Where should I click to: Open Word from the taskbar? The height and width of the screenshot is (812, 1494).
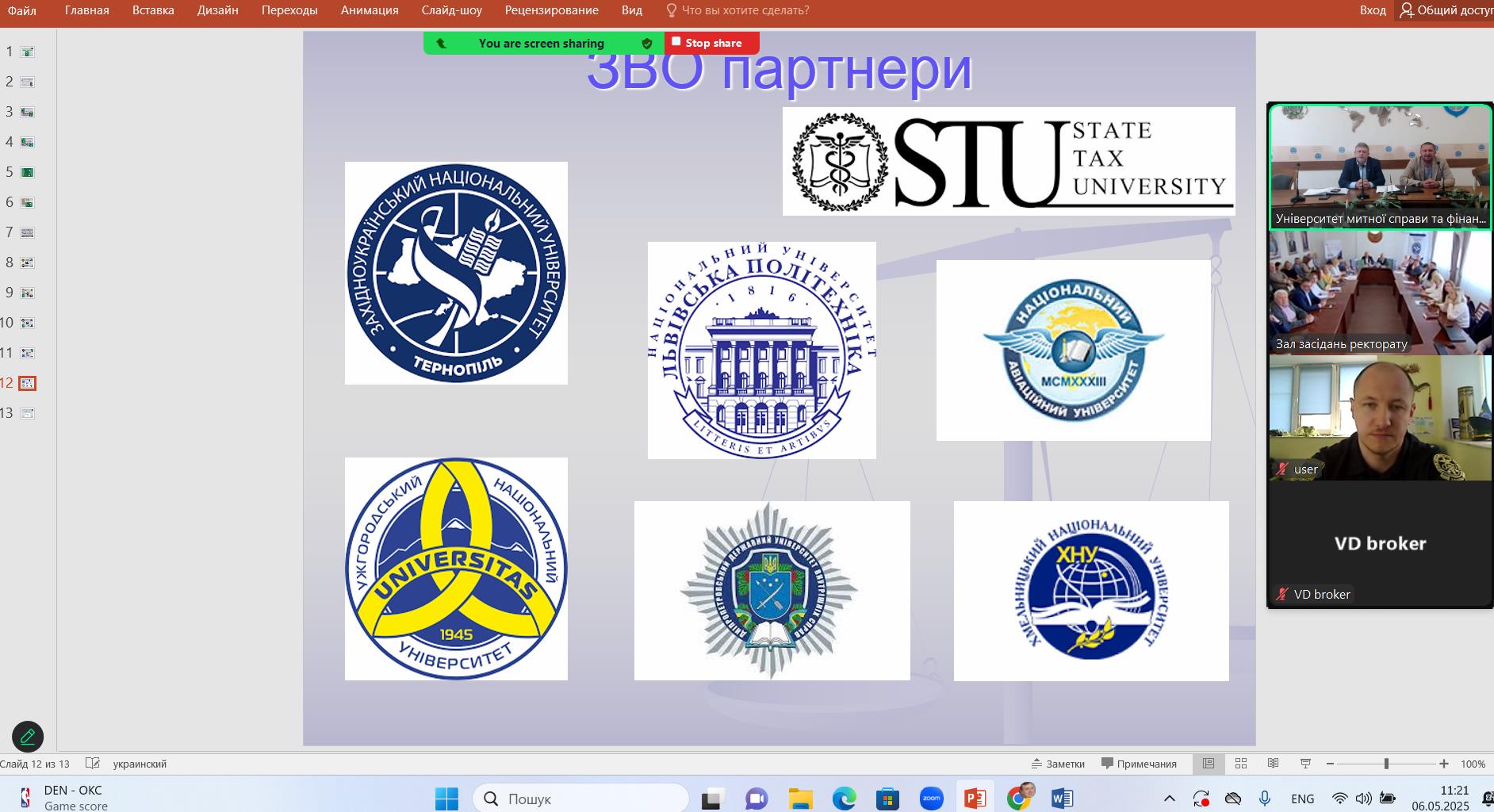click(1062, 799)
